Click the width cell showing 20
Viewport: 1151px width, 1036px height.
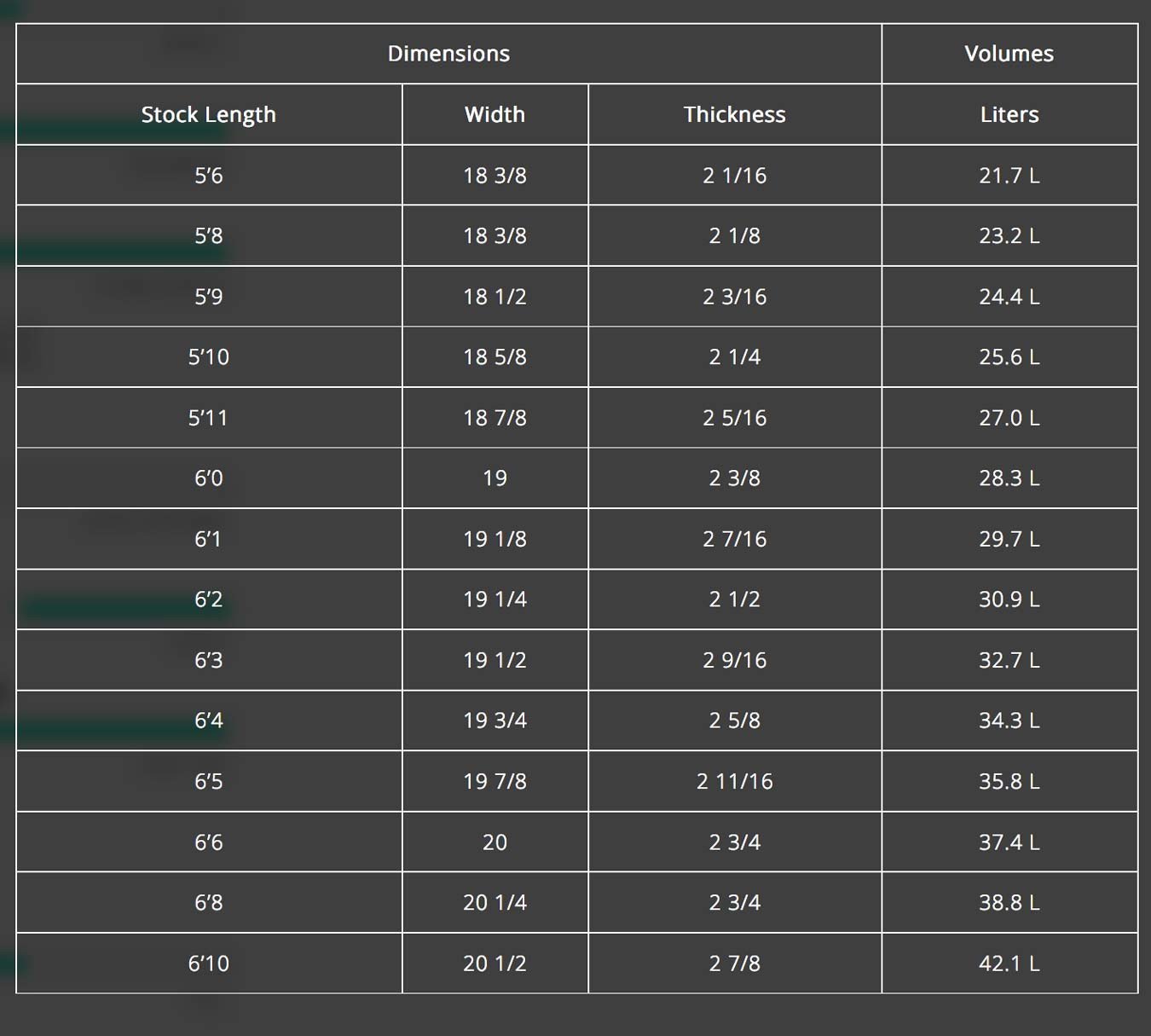[495, 842]
